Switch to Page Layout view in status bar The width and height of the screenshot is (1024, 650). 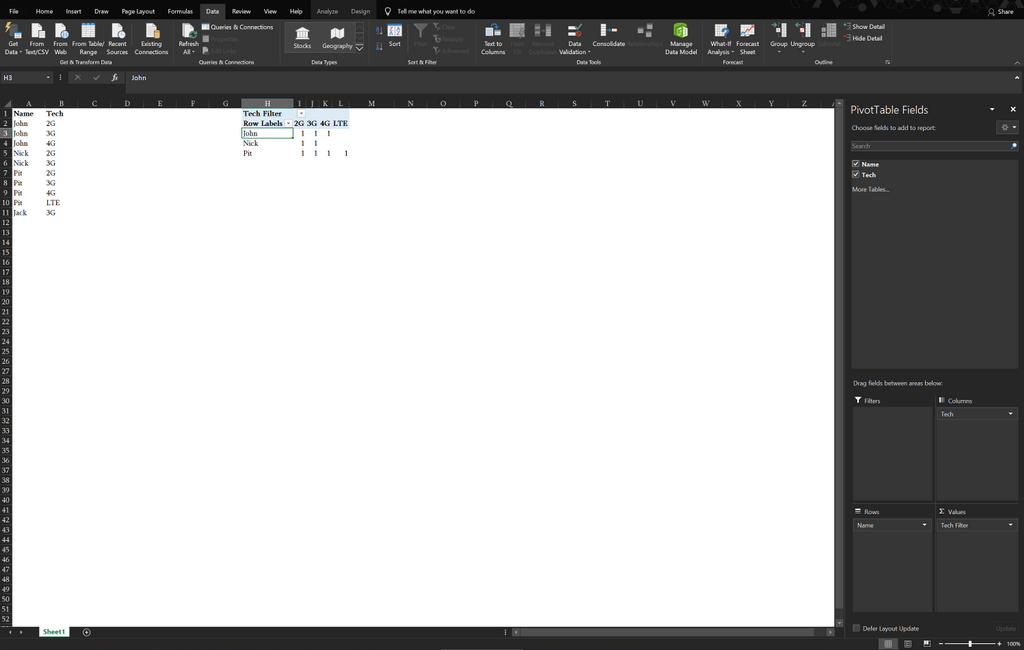click(908, 643)
